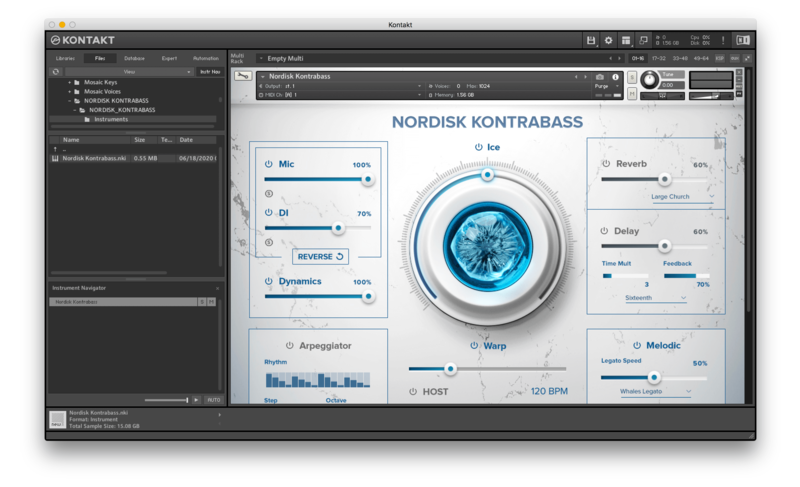Screen dimensions: 800x487
Task: Toggle the Ice effect power button
Action: coord(479,147)
